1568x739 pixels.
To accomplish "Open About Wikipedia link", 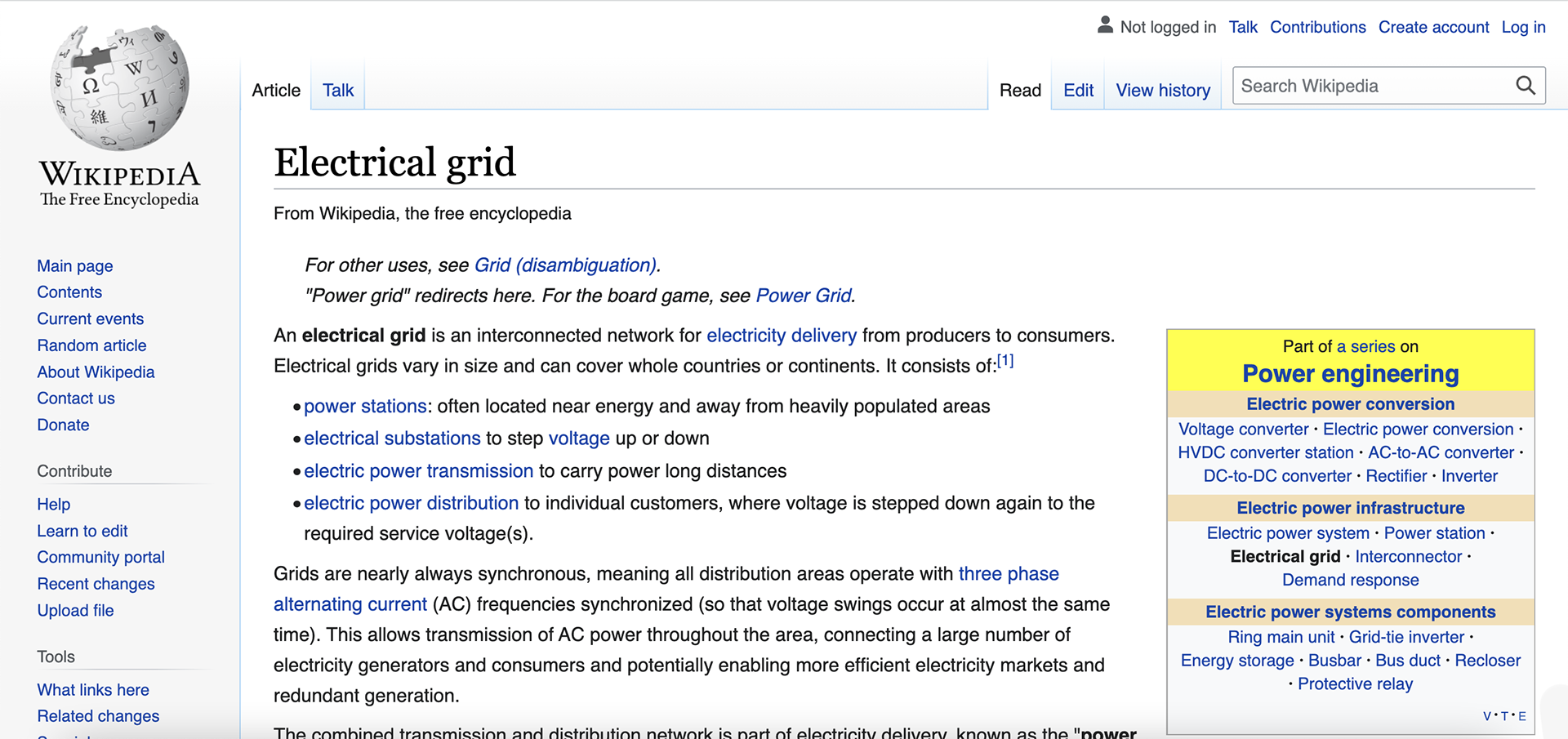I will (x=96, y=372).
